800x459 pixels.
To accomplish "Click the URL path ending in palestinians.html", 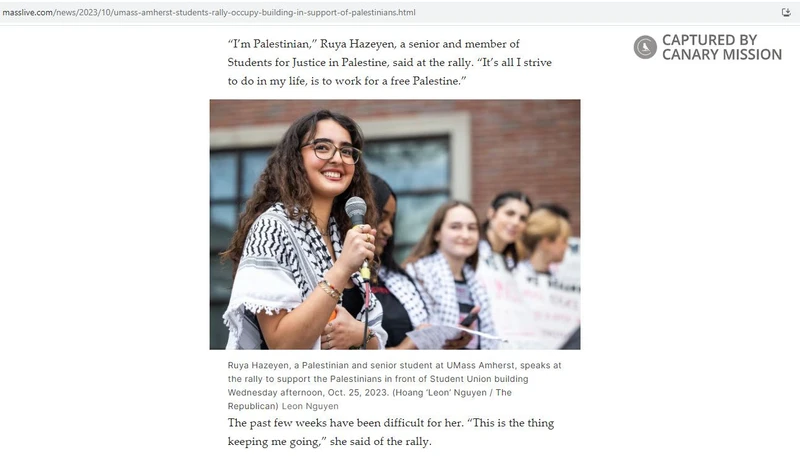I will pos(234,12).
